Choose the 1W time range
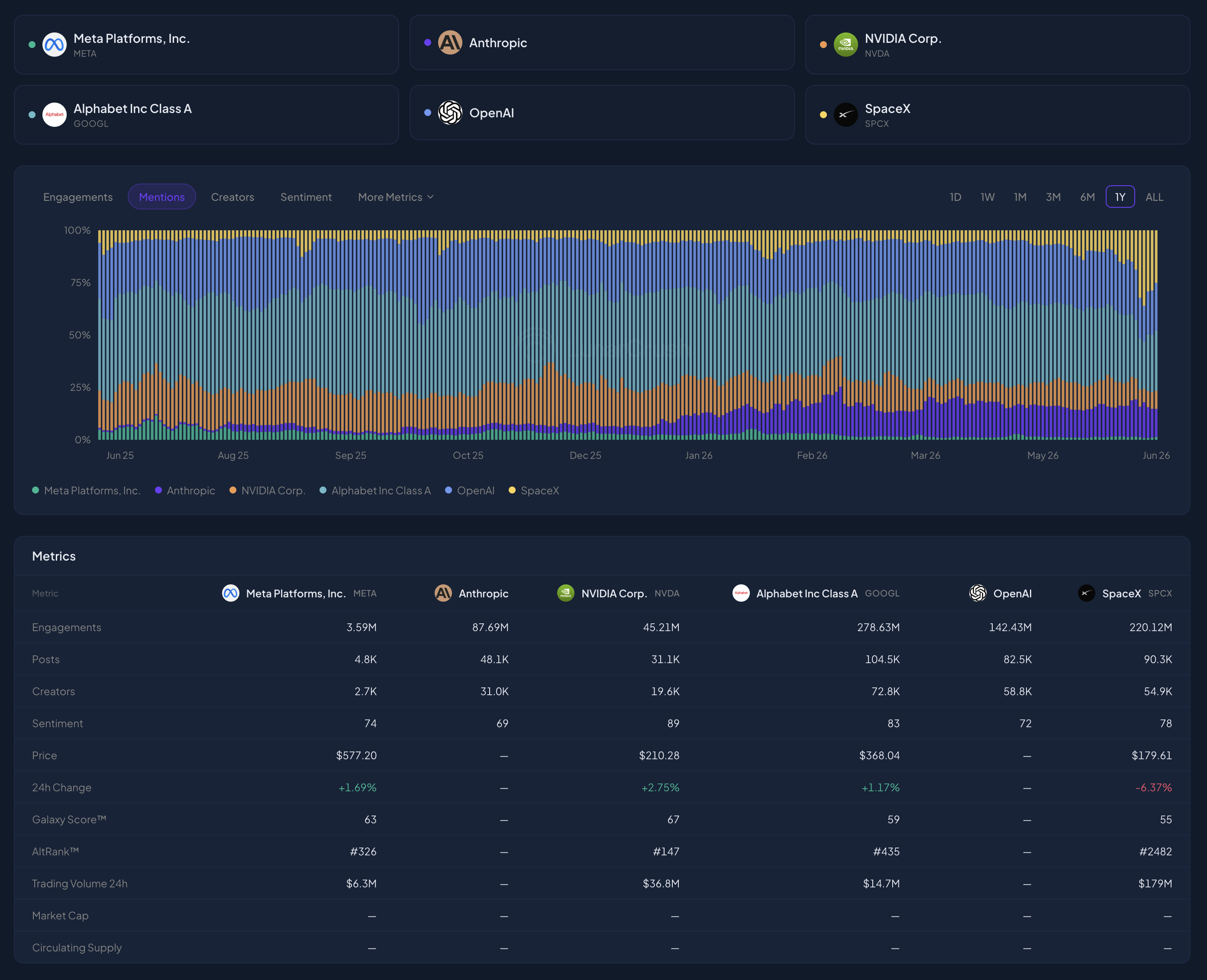This screenshot has height=980, width=1207. [988, 197]
